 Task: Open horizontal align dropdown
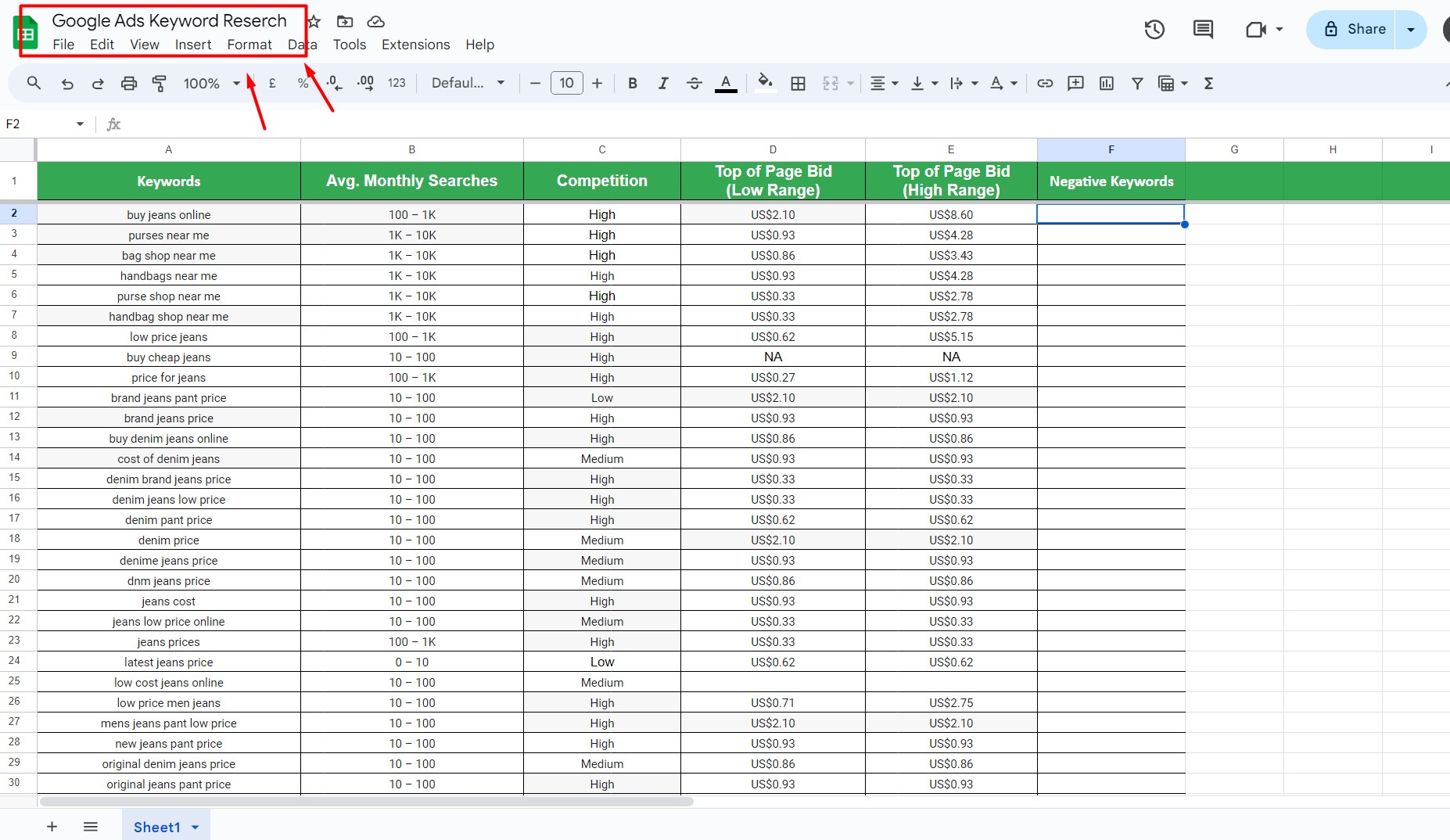885,83
